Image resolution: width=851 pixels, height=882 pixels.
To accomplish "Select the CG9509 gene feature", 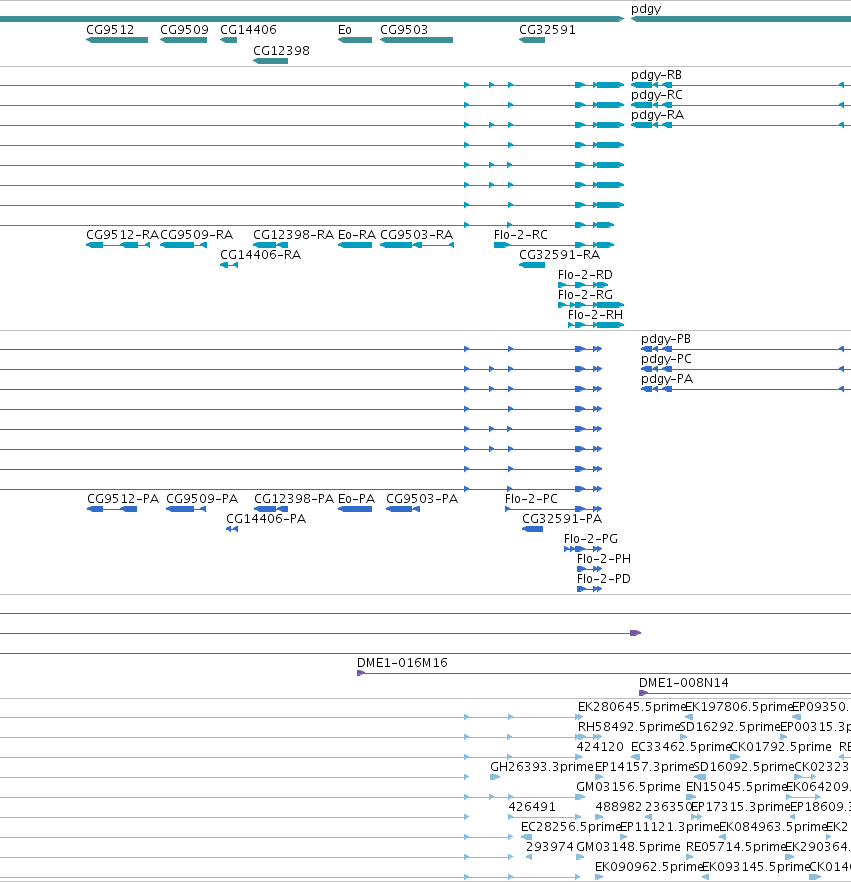I will 183,40.
